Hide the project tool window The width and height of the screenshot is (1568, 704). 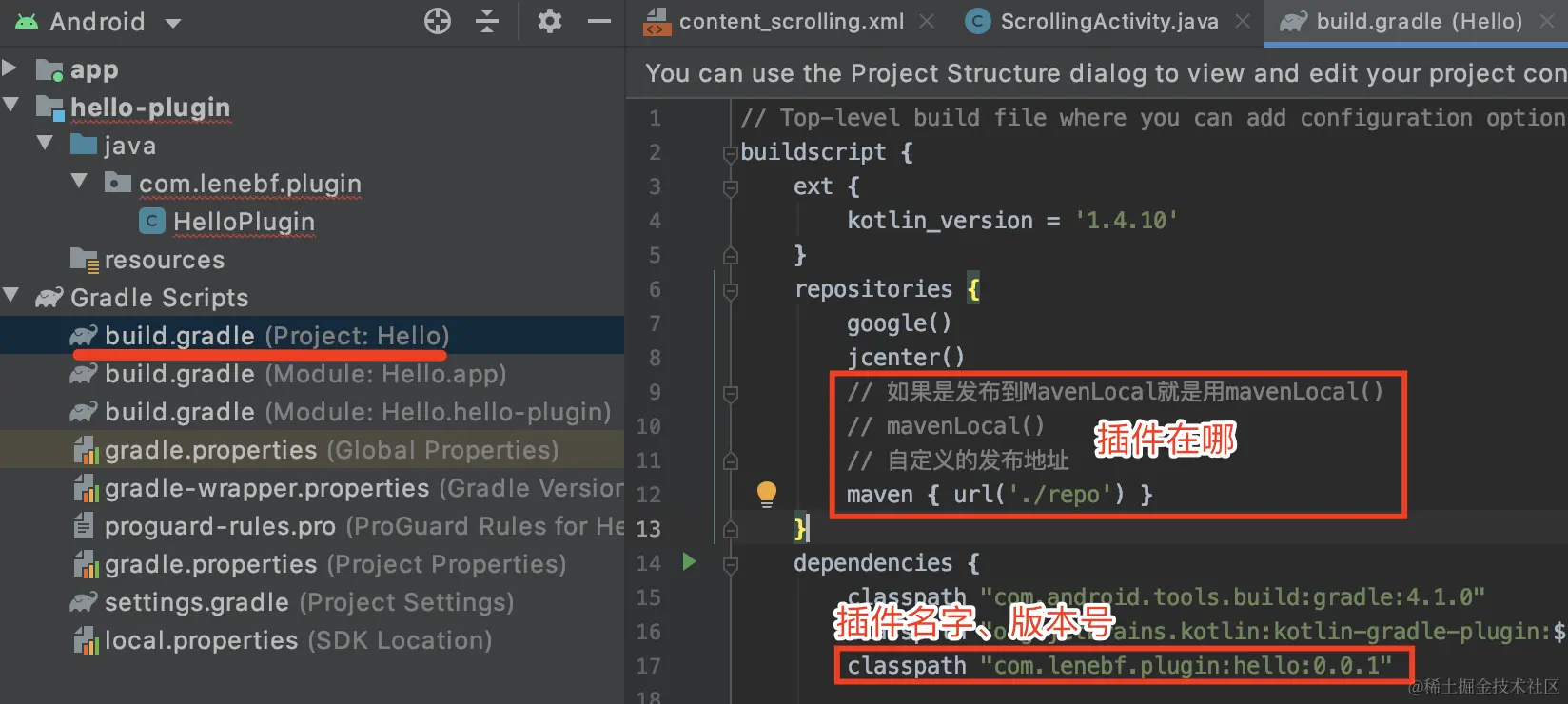point(599,21)
